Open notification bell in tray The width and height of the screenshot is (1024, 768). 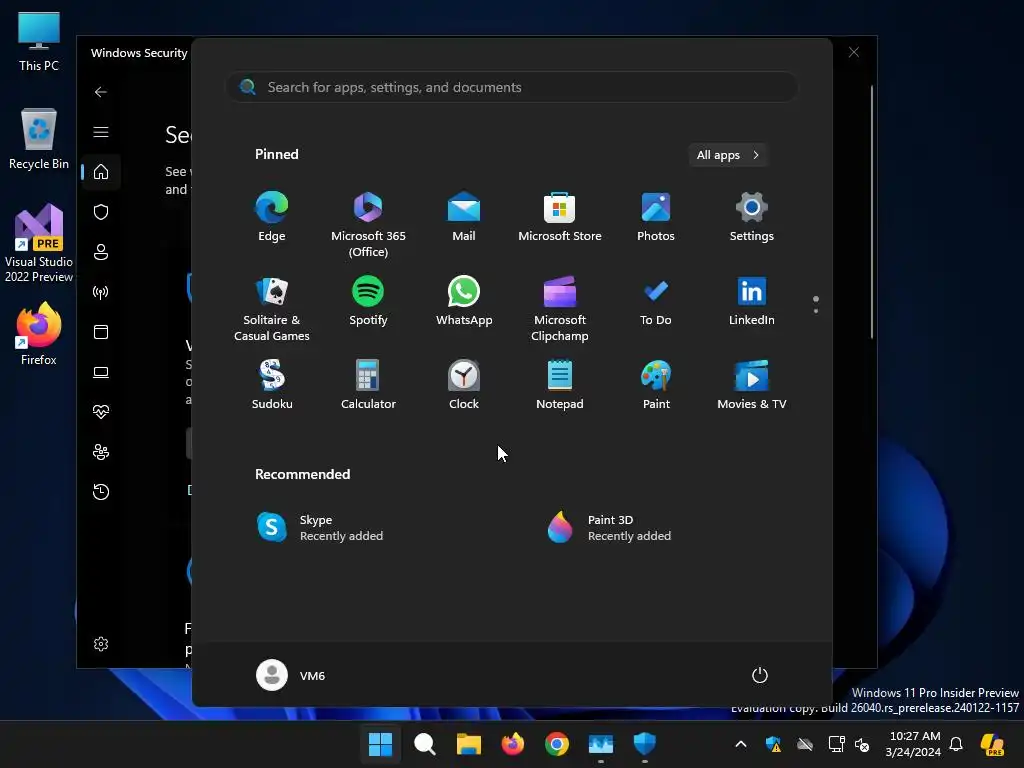pos(956,744)
